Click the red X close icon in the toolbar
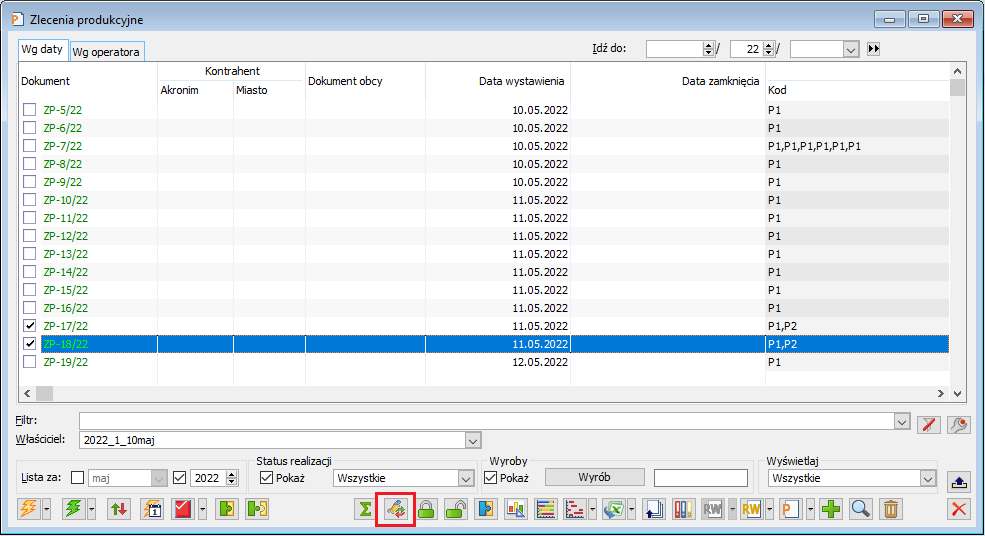This screenshot has width=985, height=536. click(959, 508)
